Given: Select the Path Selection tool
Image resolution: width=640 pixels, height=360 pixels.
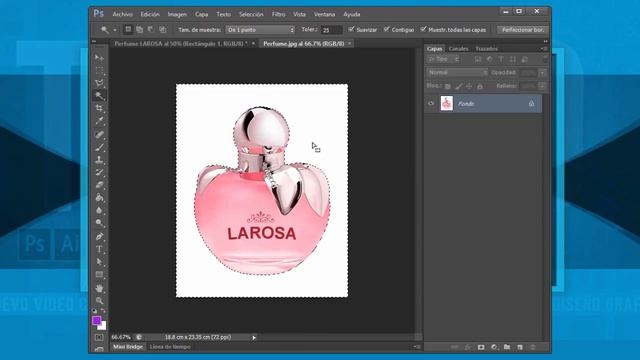Looking at the screenshot, I should (x=99, y=261).
